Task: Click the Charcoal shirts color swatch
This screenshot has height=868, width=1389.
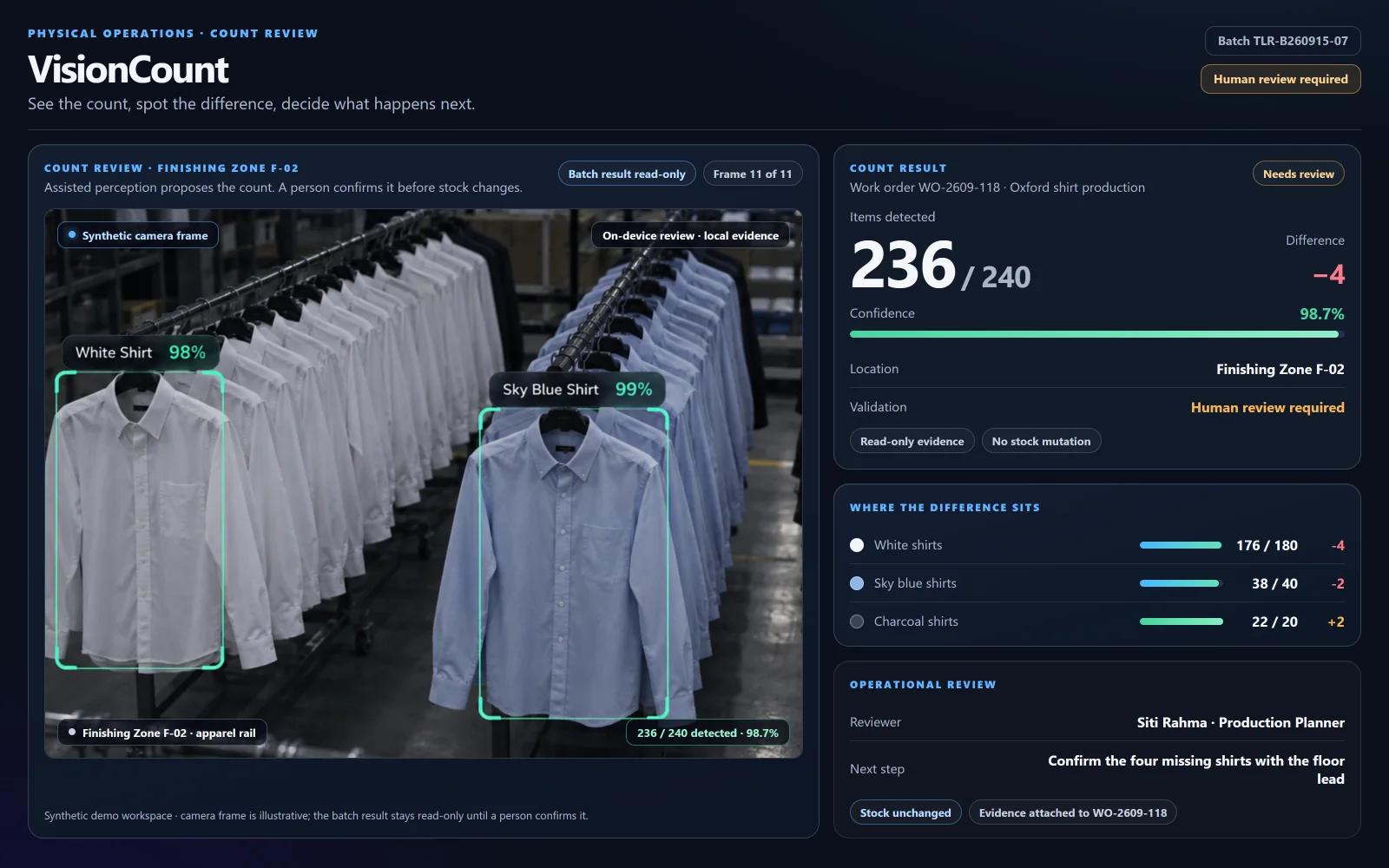Action: [857, 621]
